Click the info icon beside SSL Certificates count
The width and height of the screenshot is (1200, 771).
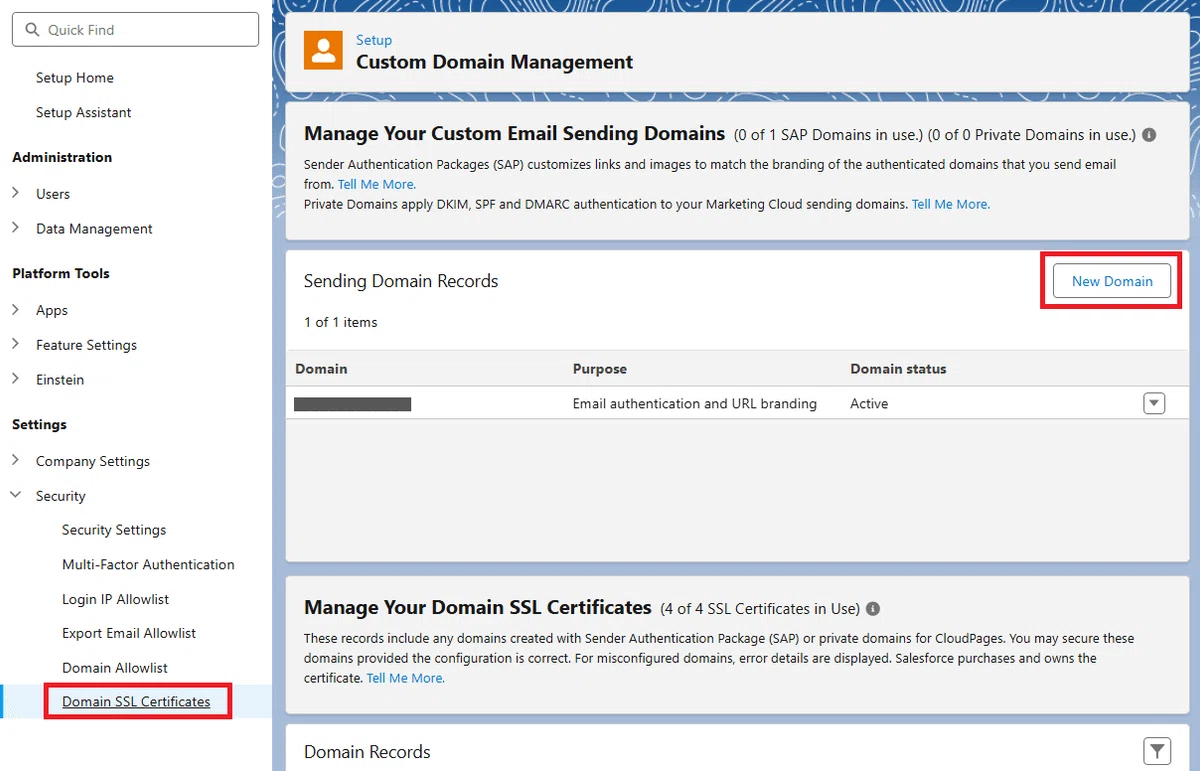tap(873, 608)
